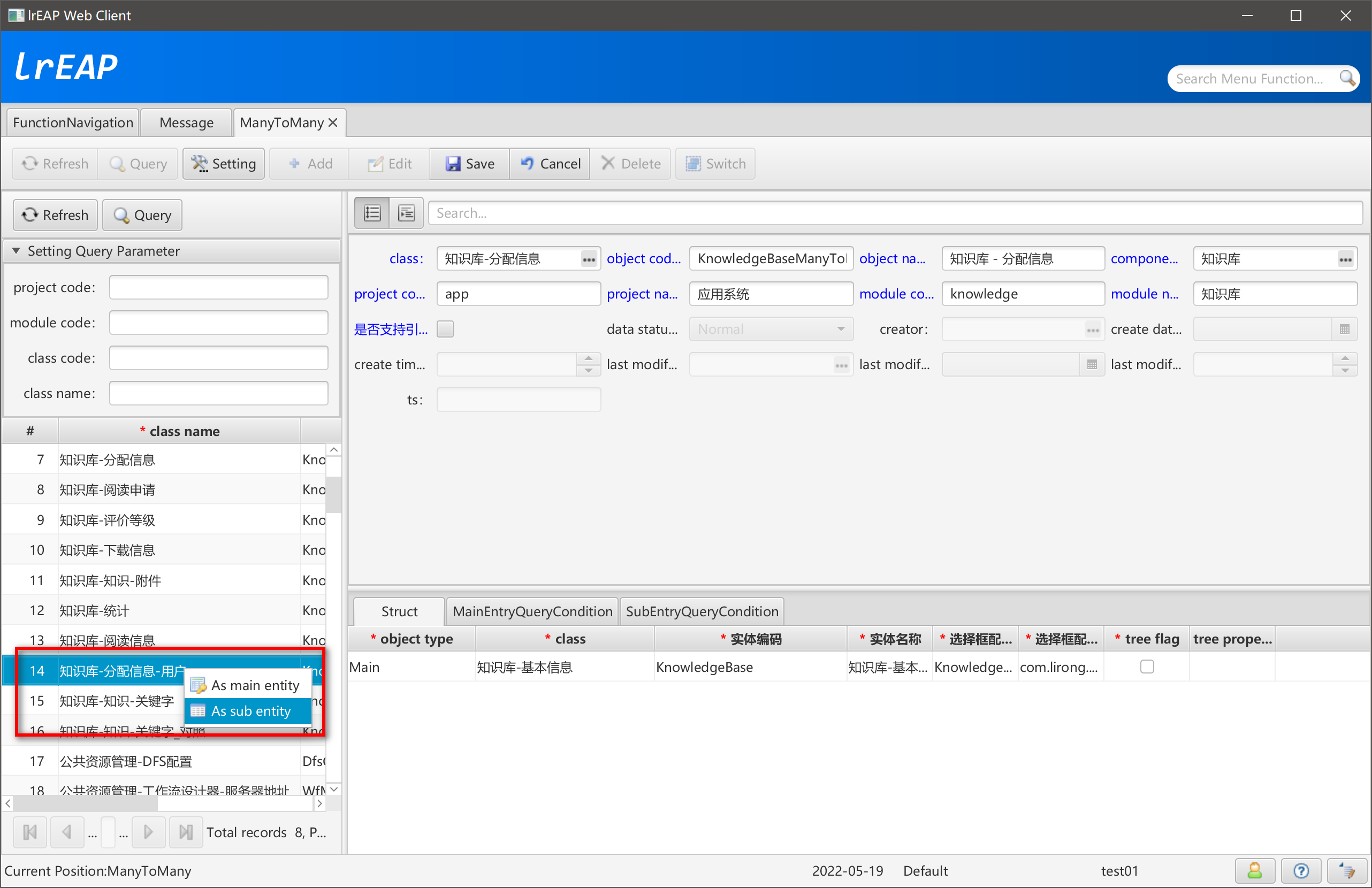Viewport: 1372px width, 888px height.
Task: Open the create date calendar icon
Action: (x=1345, y=330)
